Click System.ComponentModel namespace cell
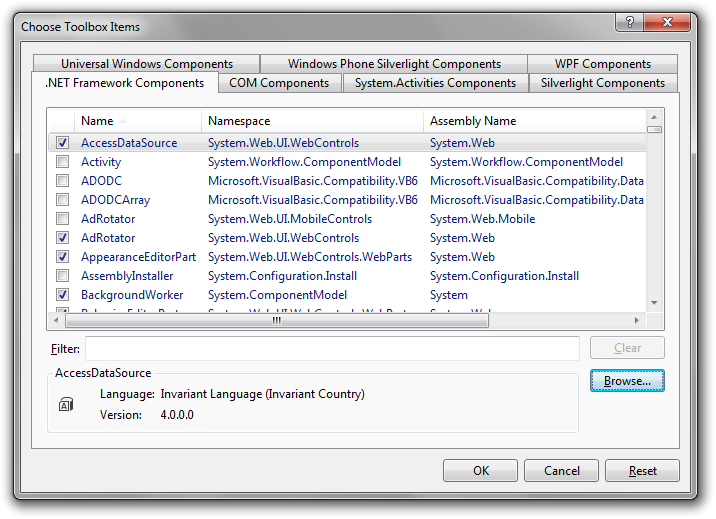 pyautogui.click(x=277, y=295)
